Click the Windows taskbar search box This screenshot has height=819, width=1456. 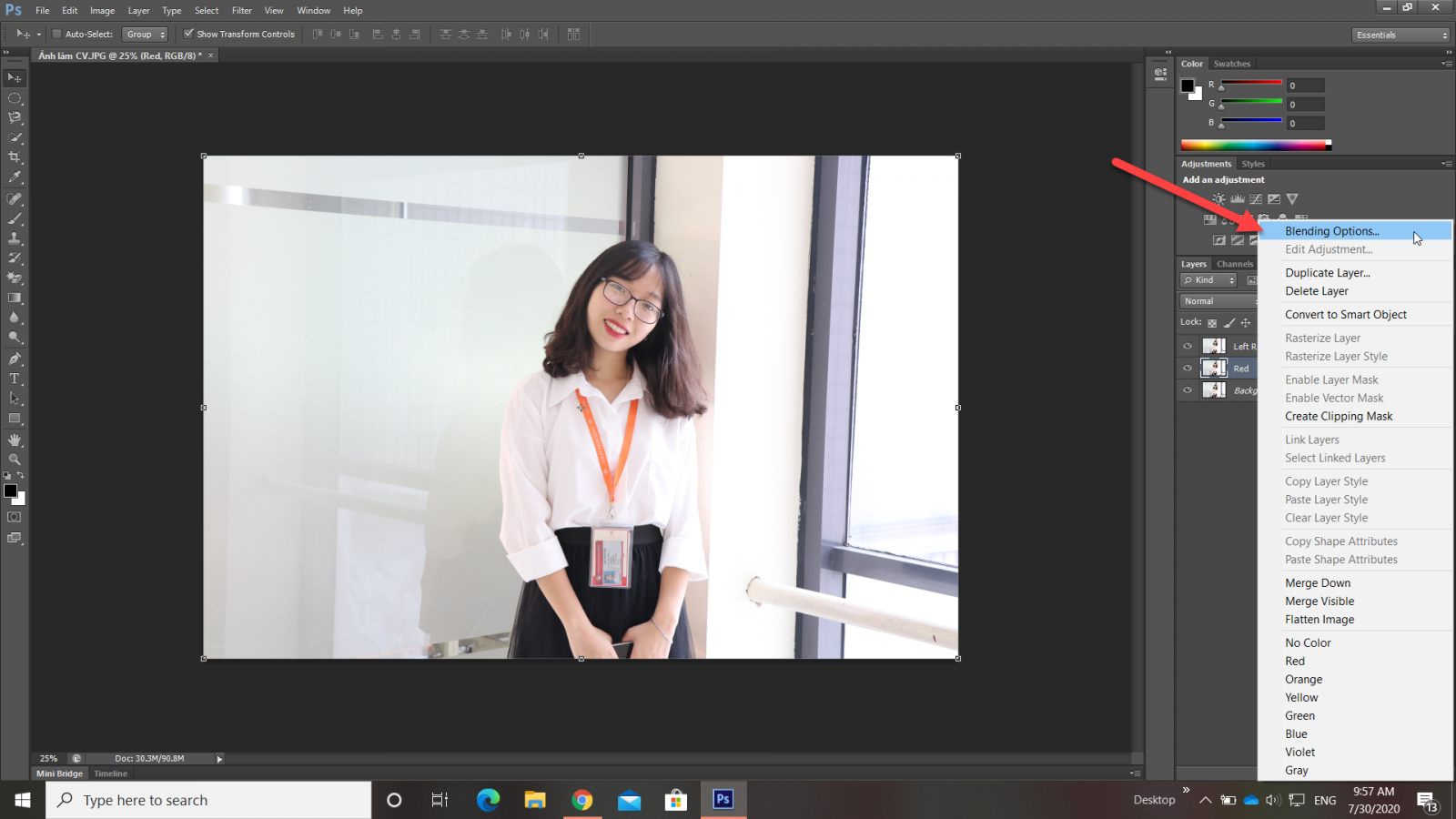tap(209, 800)
